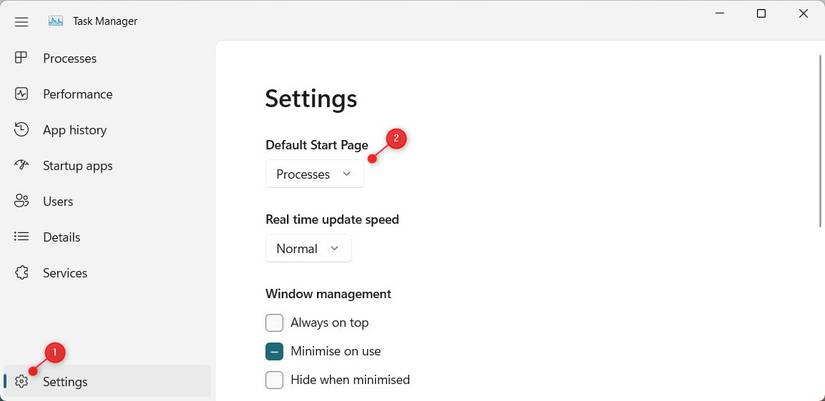Click the Details list icon

pyautogui.click(x=21, y=237)
